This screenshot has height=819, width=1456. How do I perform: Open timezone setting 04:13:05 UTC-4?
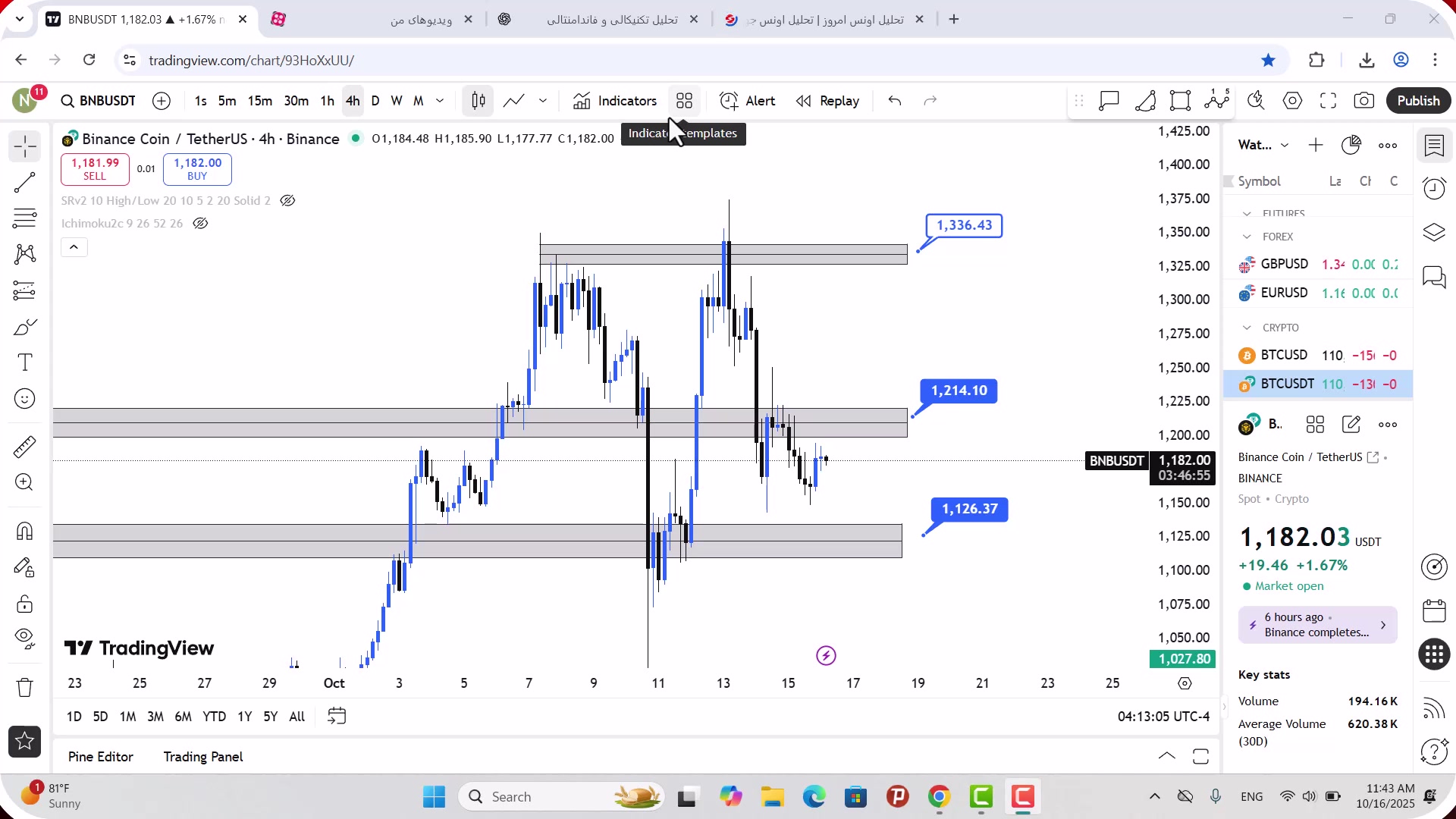point(1163,717)
